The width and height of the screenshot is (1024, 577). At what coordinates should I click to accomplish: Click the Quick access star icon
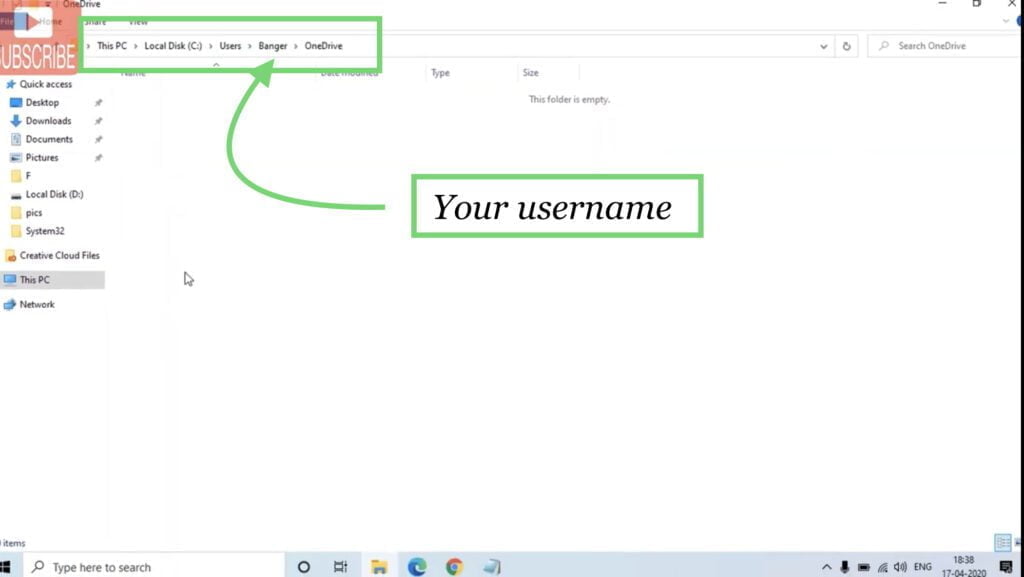click(x=10, y=84)
